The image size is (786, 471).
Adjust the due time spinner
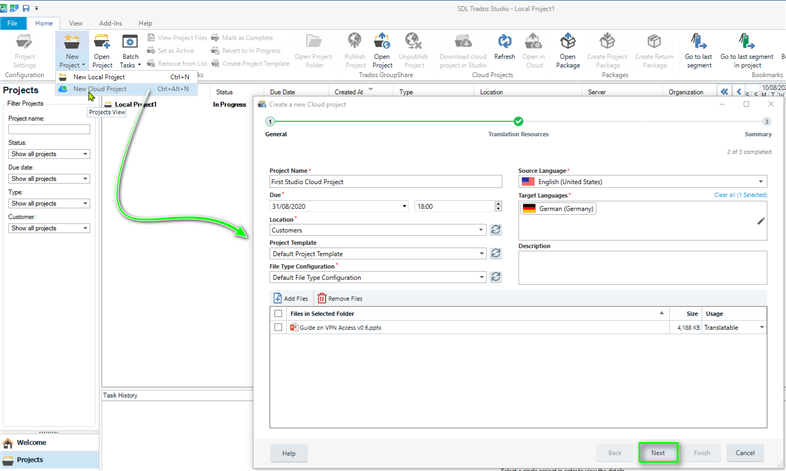pos(498,206)
